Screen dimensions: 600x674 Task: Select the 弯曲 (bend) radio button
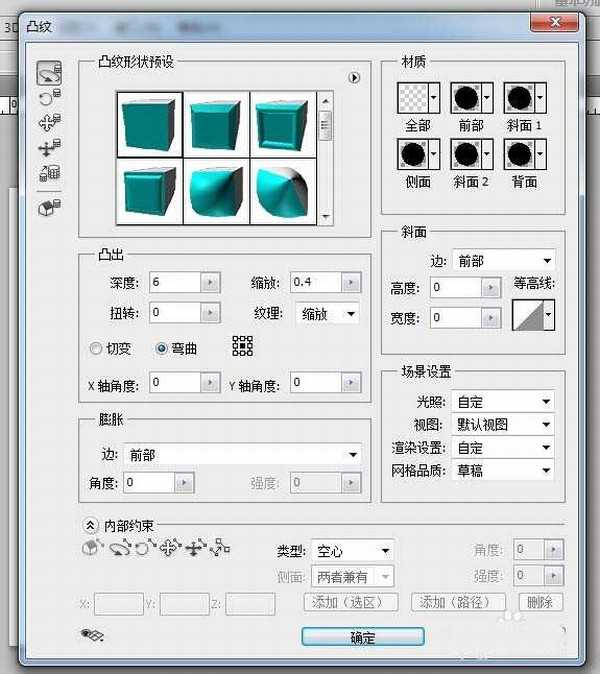pyautogui.click(x=163, y=349)
